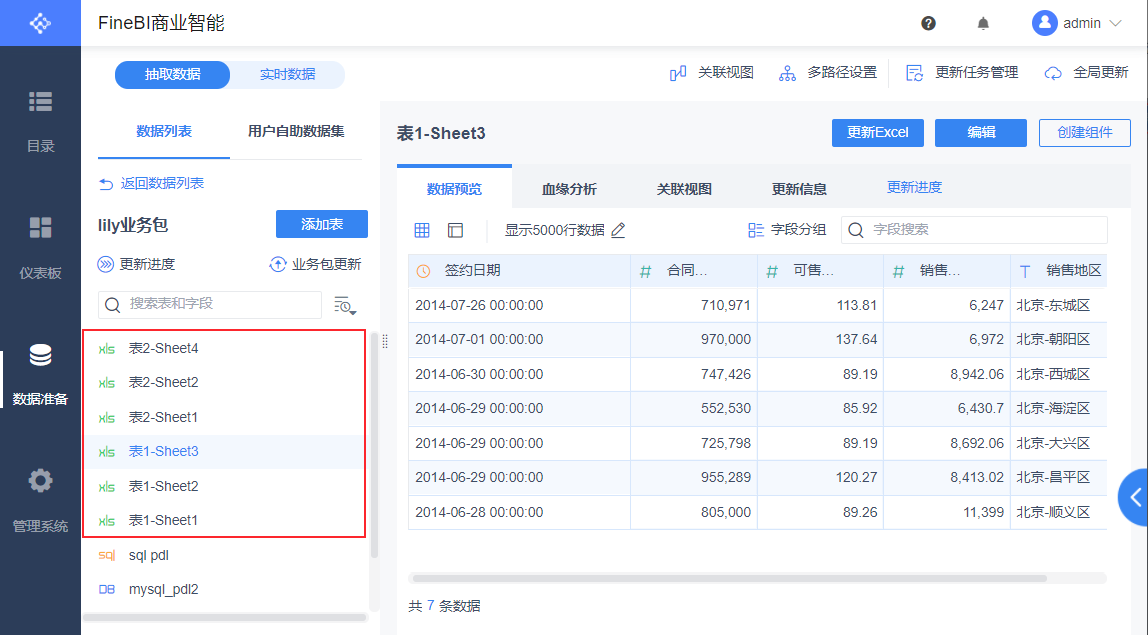
Task: Click the T icon on 销售地区 column
Action: [1025, 272]
